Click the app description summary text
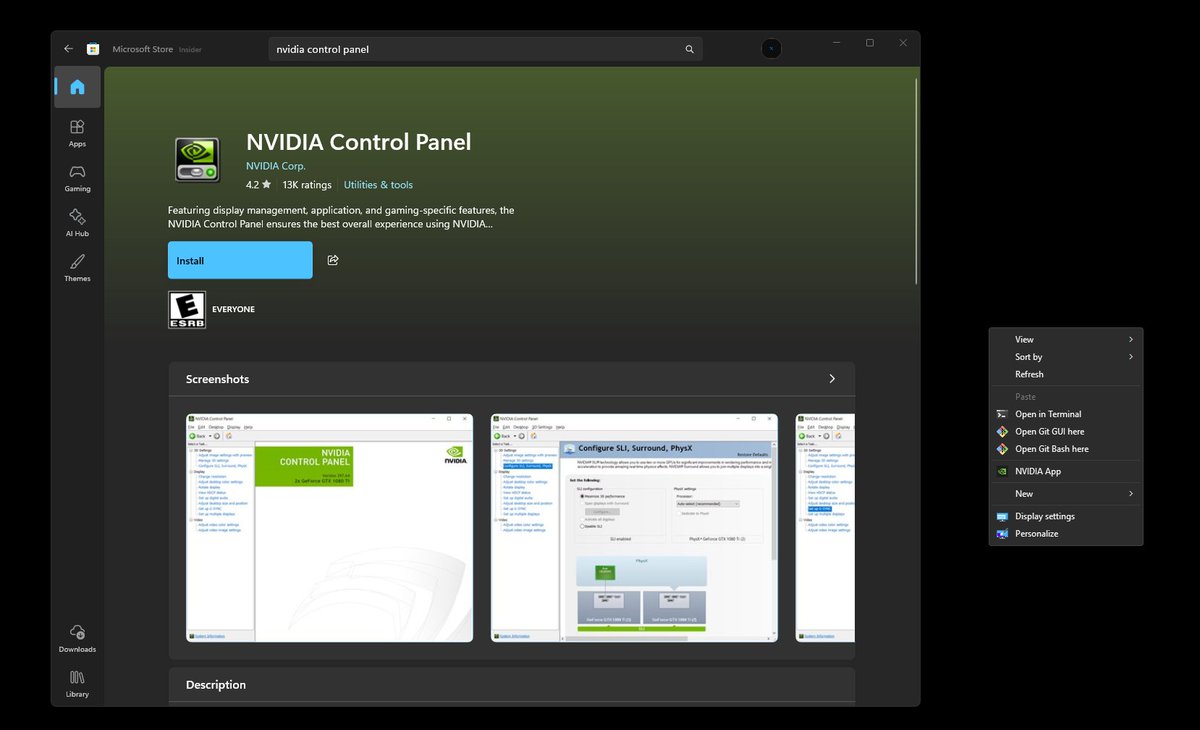Image resolution: width=1200 pixels, height=730 pixels. (341, 217)
